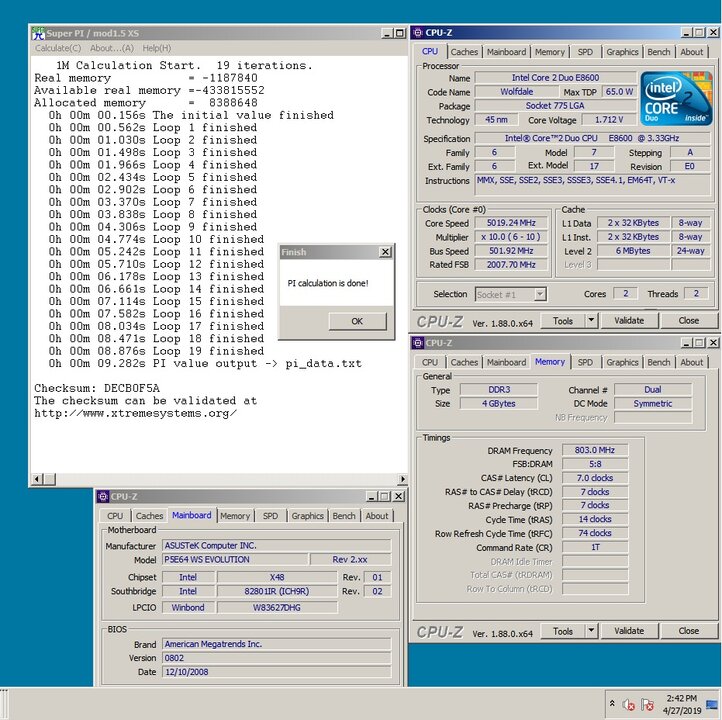Click the volume tray icon
Image resolution: width=722 pixels, height=720 pixels.
(x=629, y=704)
